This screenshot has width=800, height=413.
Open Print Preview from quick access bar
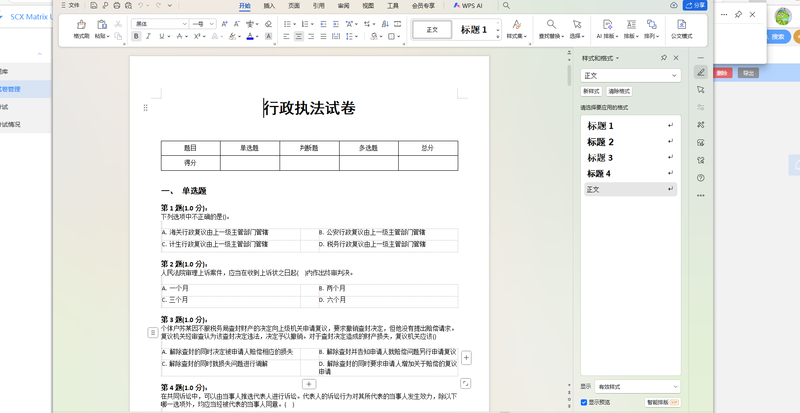[129, 6]
